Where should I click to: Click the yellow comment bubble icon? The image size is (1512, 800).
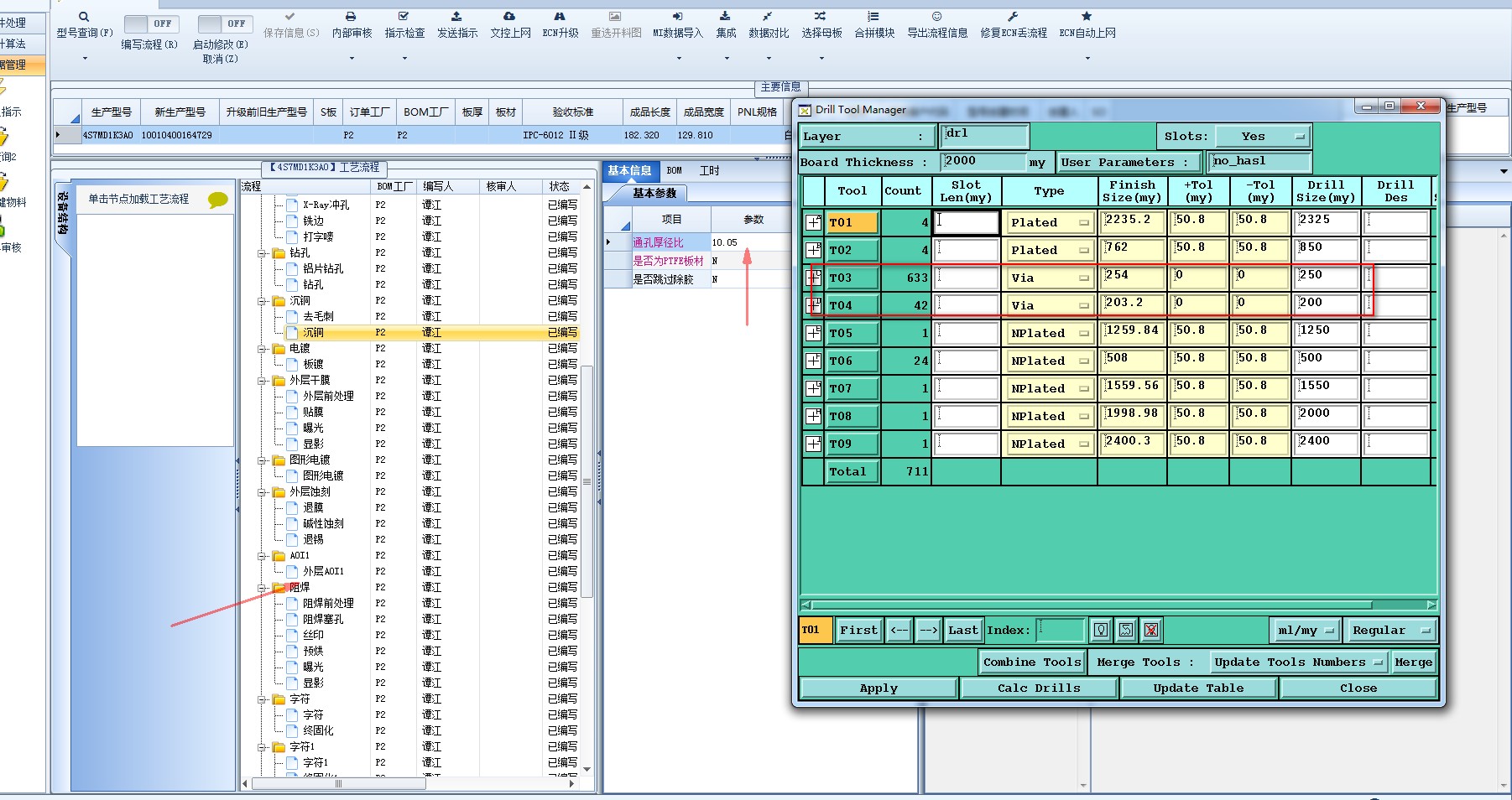click(x=218, y=200)
